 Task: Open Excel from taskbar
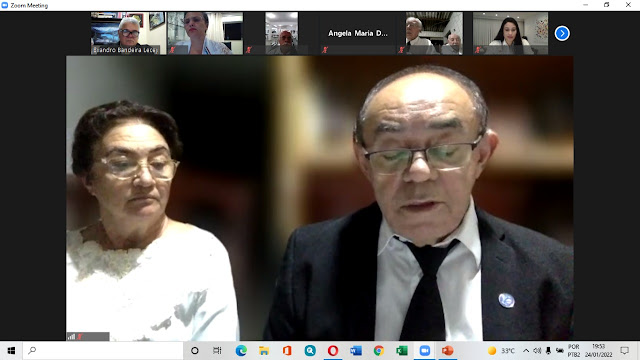point(402,351)
